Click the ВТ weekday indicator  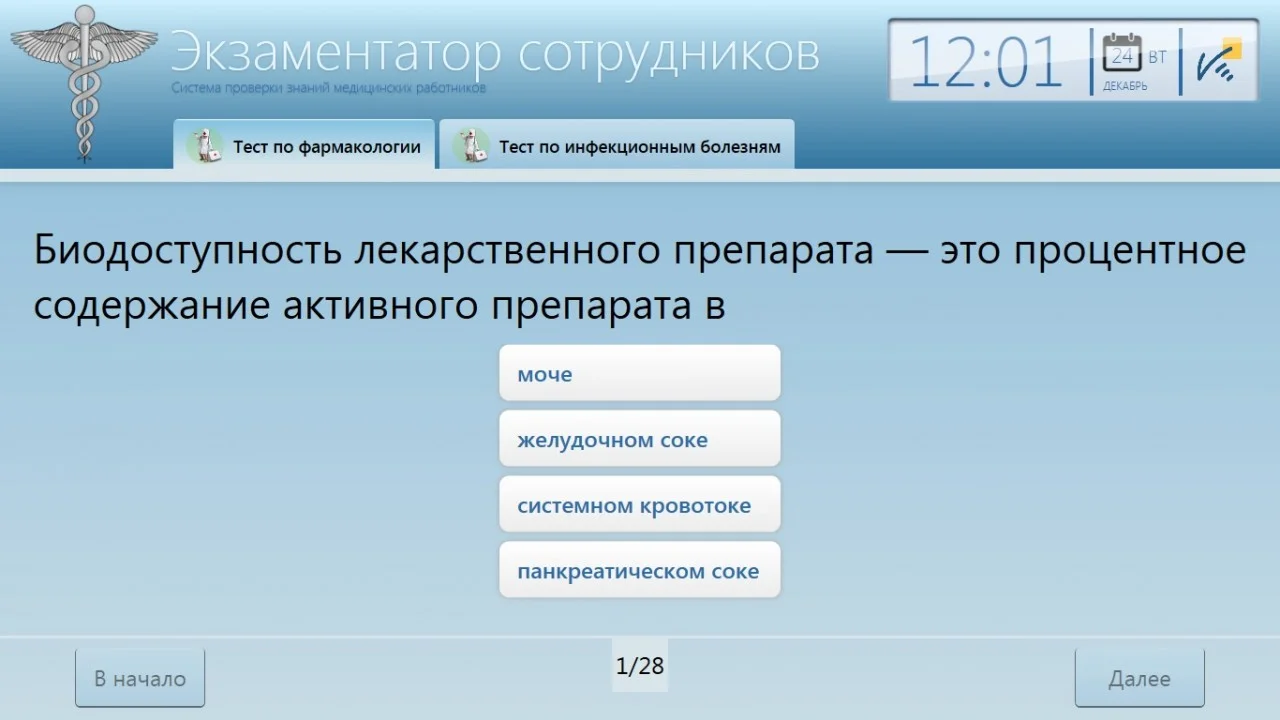point(1155,58)
